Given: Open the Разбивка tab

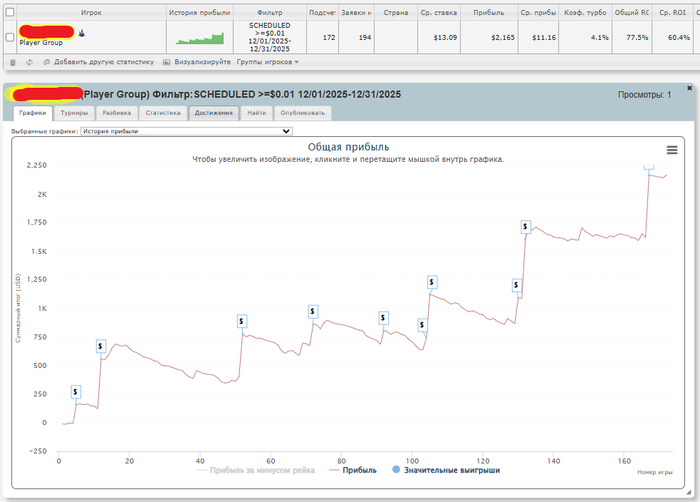Looking at the screenshot, I should point(117,113).
